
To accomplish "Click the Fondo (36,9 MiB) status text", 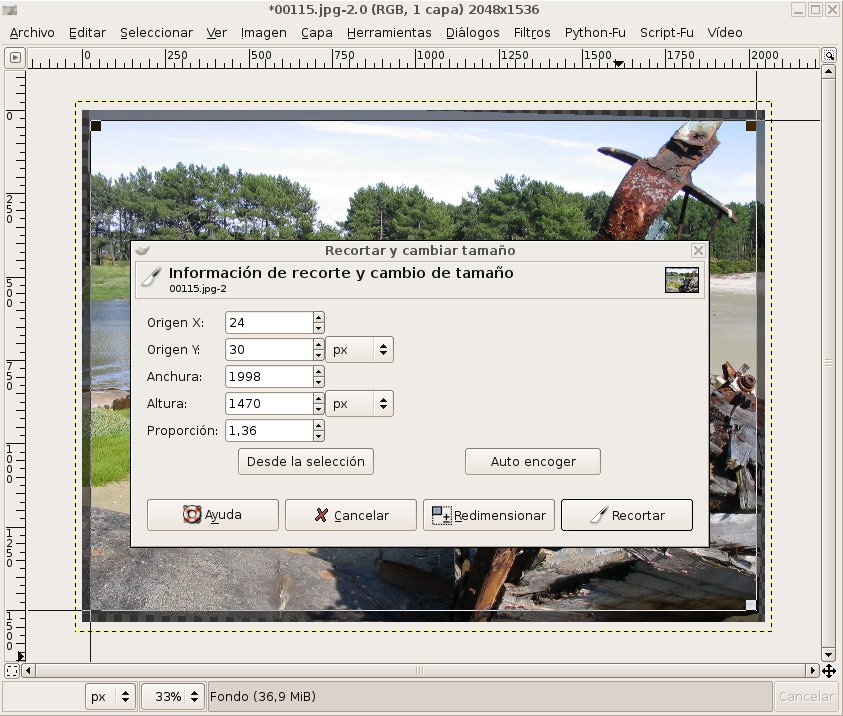I will tap(263, 697).
